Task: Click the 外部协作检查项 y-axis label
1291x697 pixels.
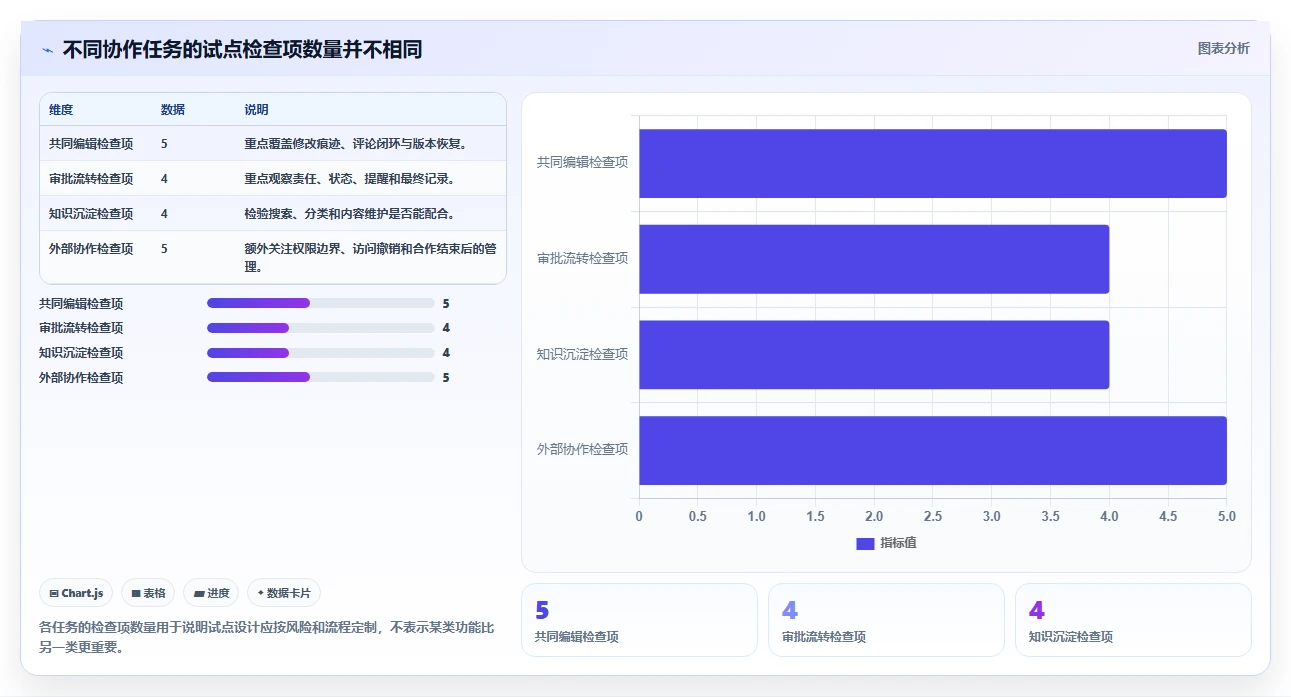Action: [582, 450]
